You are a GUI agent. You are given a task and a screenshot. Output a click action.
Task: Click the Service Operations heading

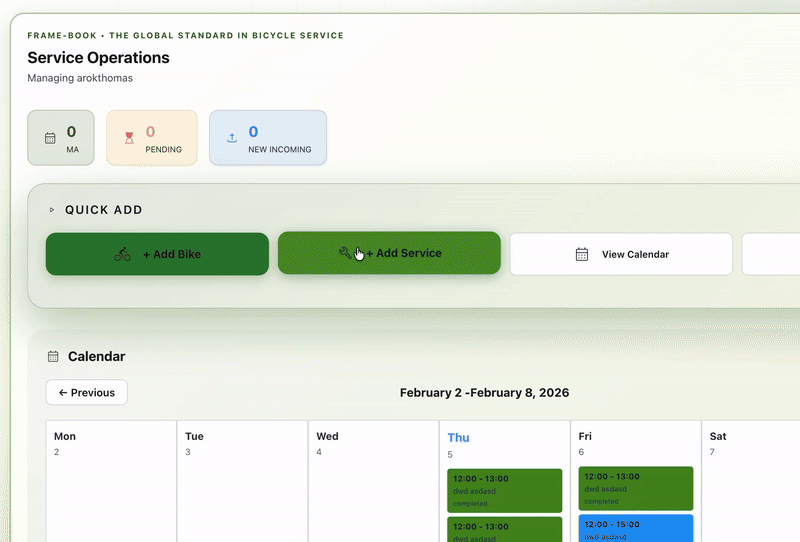tap(98, 58)
